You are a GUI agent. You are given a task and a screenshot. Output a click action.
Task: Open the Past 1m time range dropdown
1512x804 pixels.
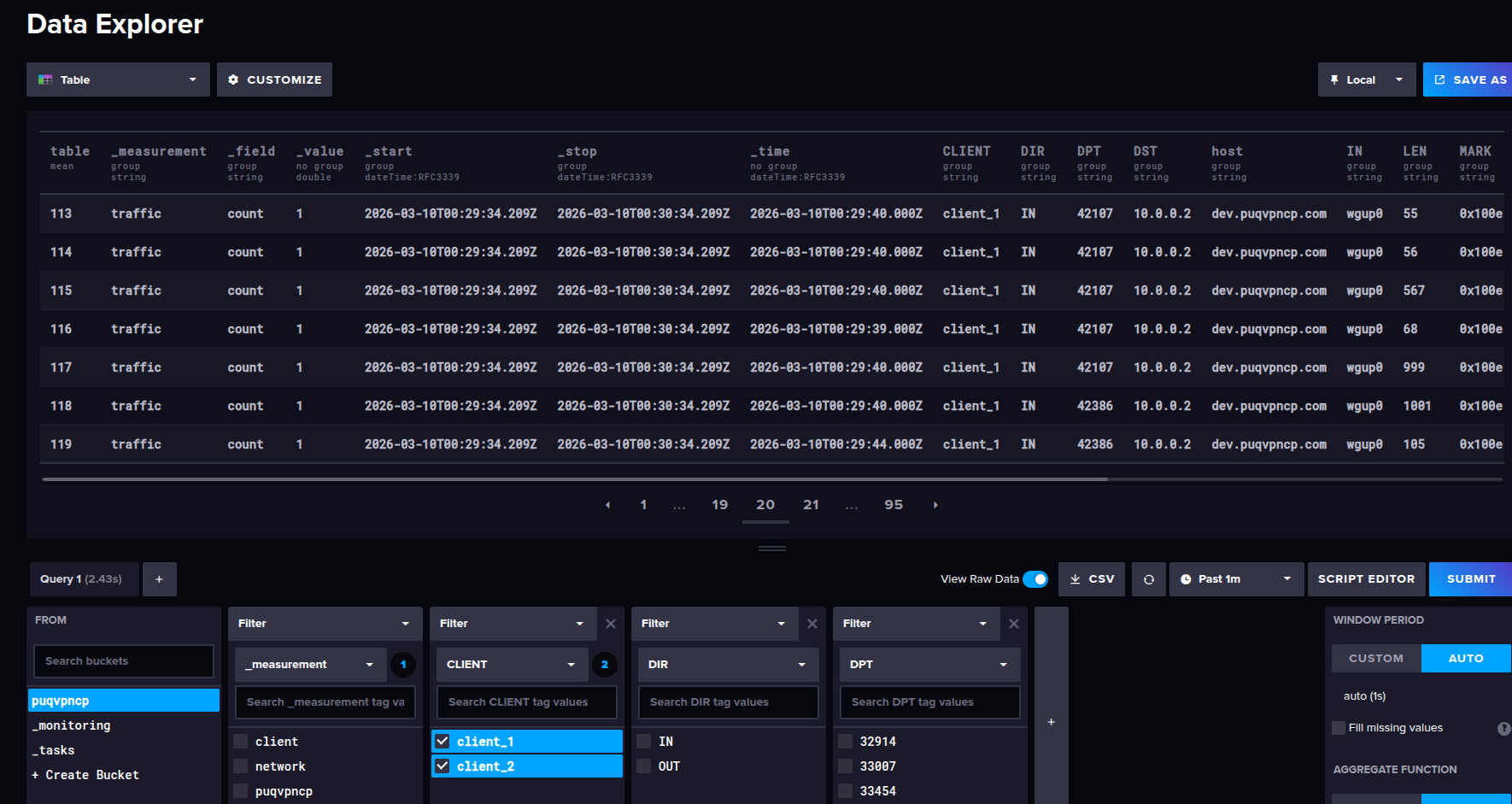(1236, 579)
